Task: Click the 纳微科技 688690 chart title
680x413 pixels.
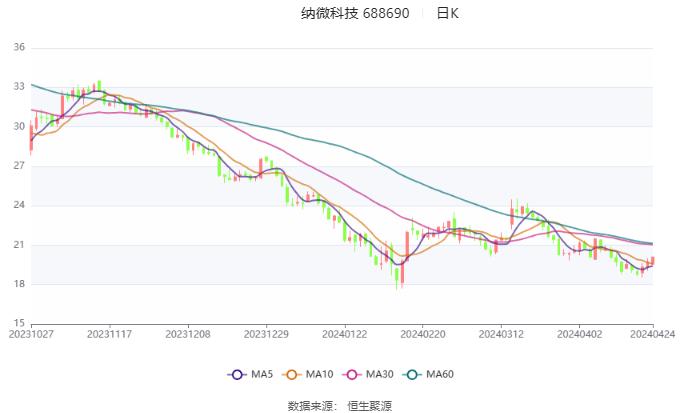Action: [355, 13]
